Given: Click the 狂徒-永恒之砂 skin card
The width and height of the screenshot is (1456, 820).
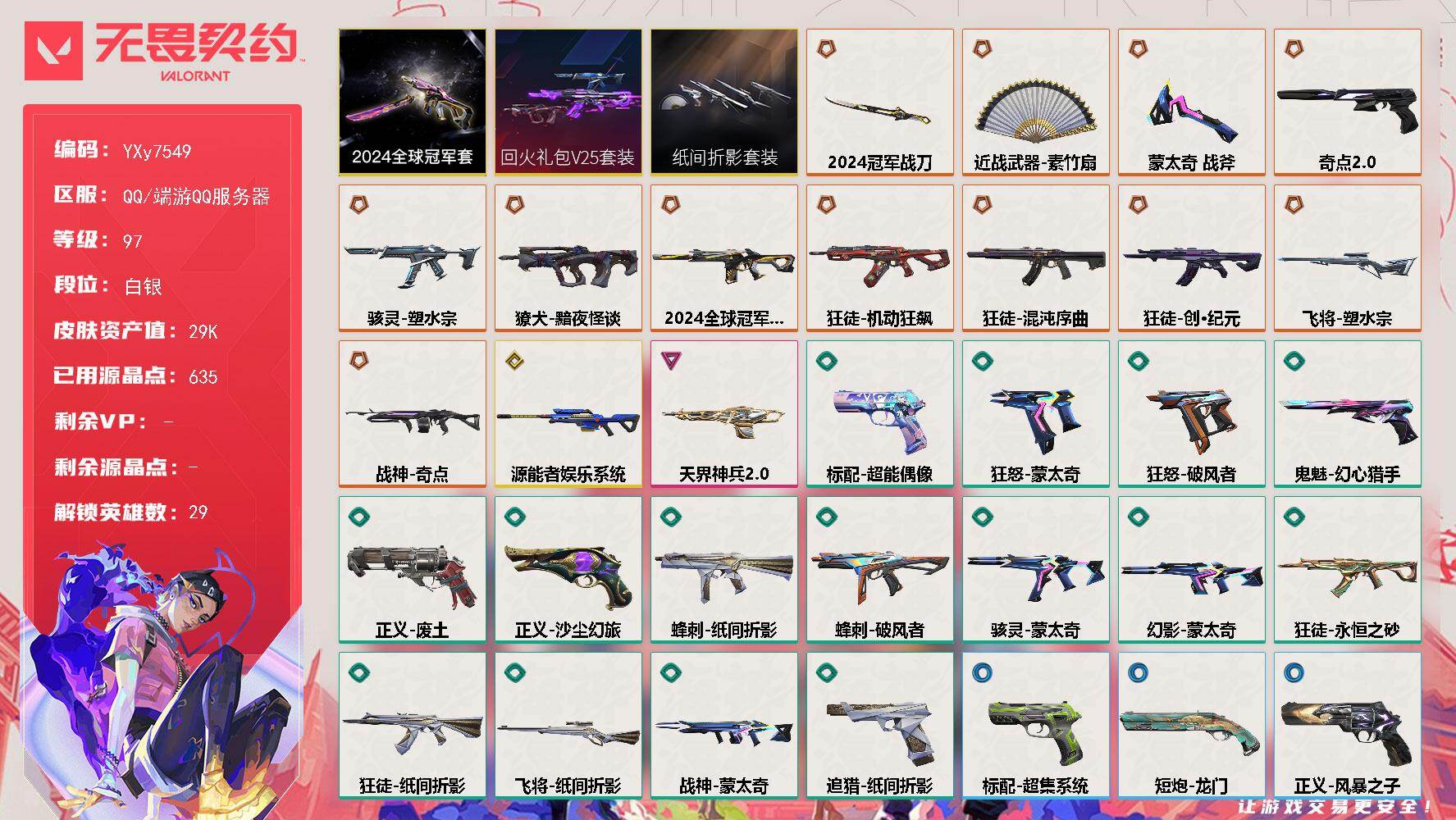Looking at the screenshot, I should click(x=1348, y=570).
